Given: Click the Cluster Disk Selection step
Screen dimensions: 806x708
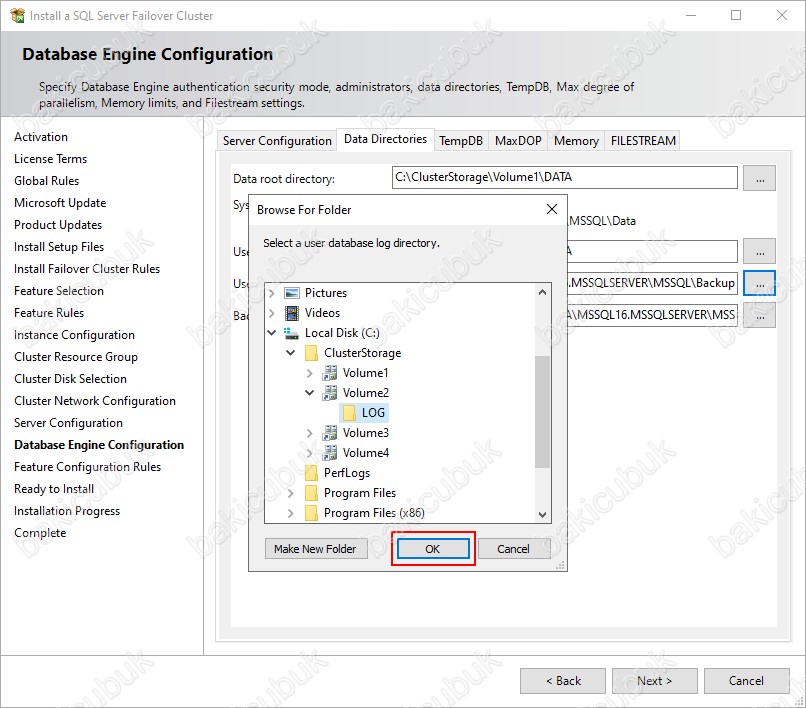Looking at the screenshot, I should pos(70,379).
